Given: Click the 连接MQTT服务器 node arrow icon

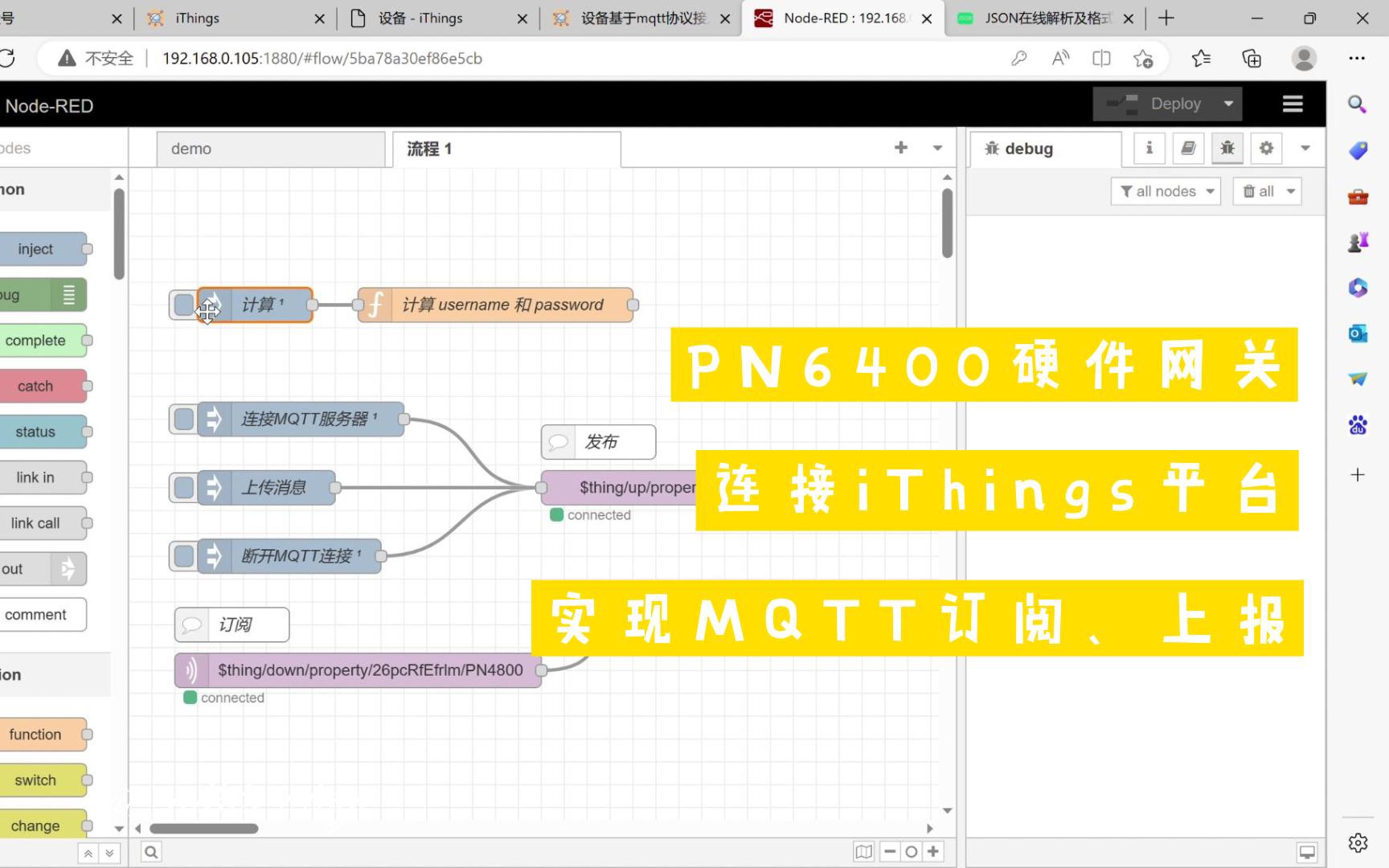Looking at the screenshot, I should point(213,419).
